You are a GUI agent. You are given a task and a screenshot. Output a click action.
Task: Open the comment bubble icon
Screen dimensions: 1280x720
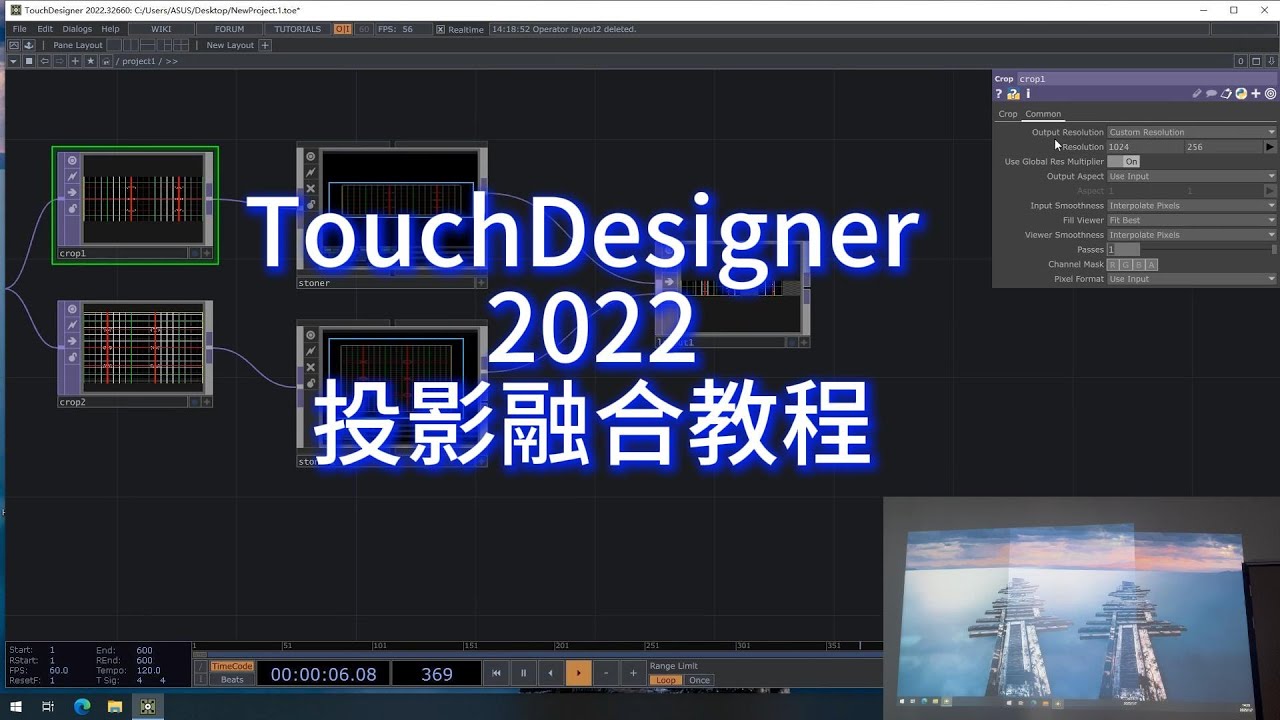click(1211, 94)
